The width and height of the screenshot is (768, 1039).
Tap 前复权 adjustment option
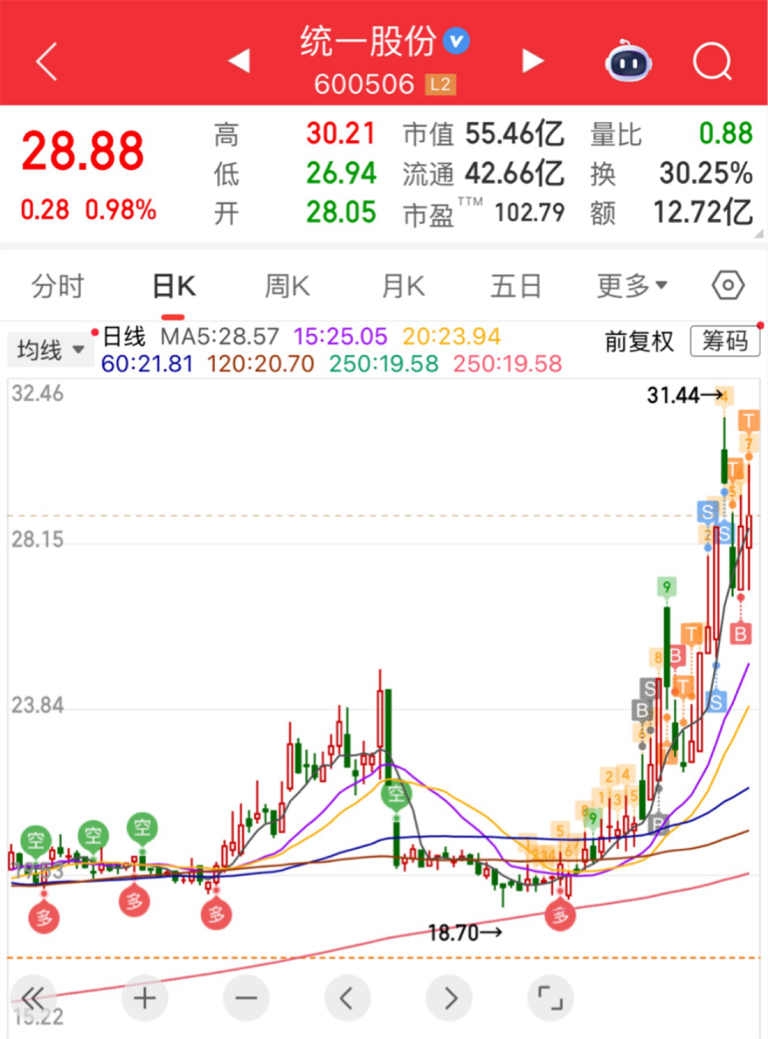click(639, 342)
